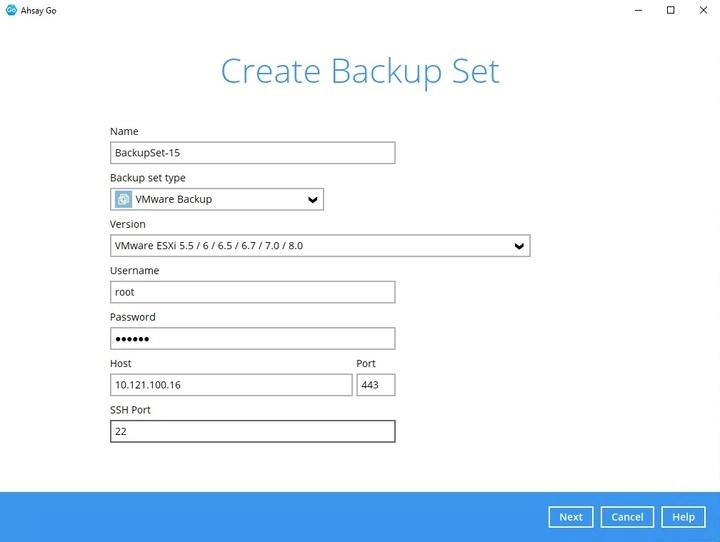This screenshot has width=720, height=542.
Task: Click the Create Backup Set heading
Action: (360, 72)
